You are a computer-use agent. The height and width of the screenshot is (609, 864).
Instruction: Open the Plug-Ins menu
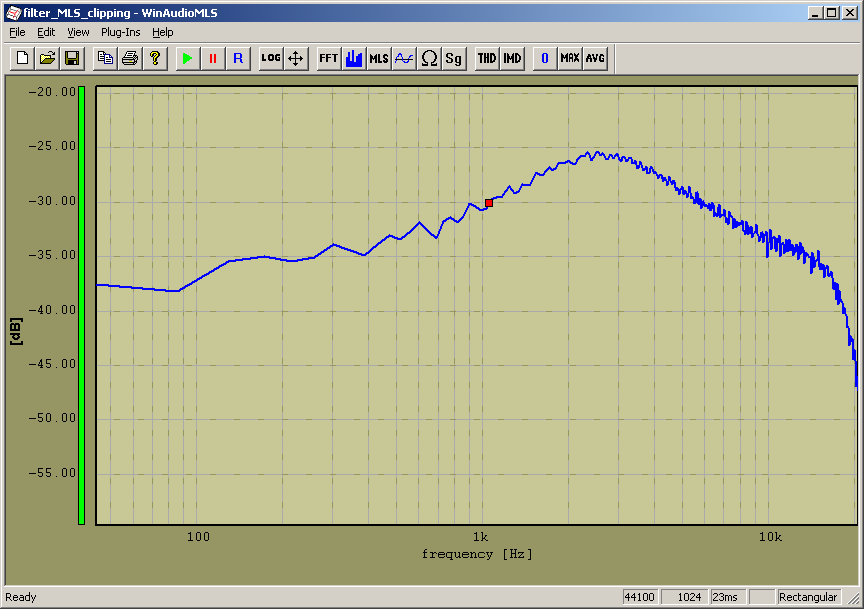[120, 32]
